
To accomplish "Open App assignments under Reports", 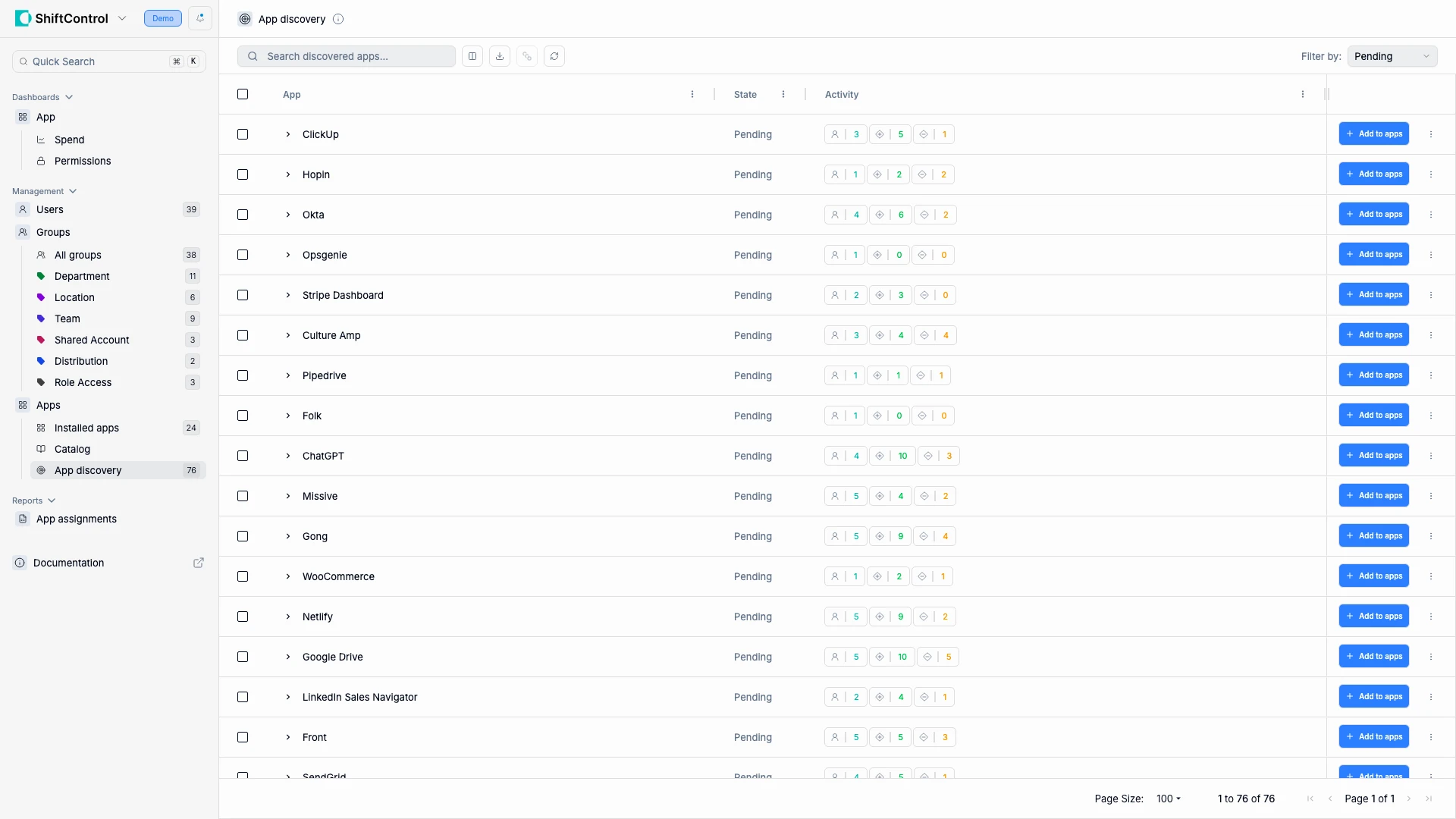I will pos(77,519).
